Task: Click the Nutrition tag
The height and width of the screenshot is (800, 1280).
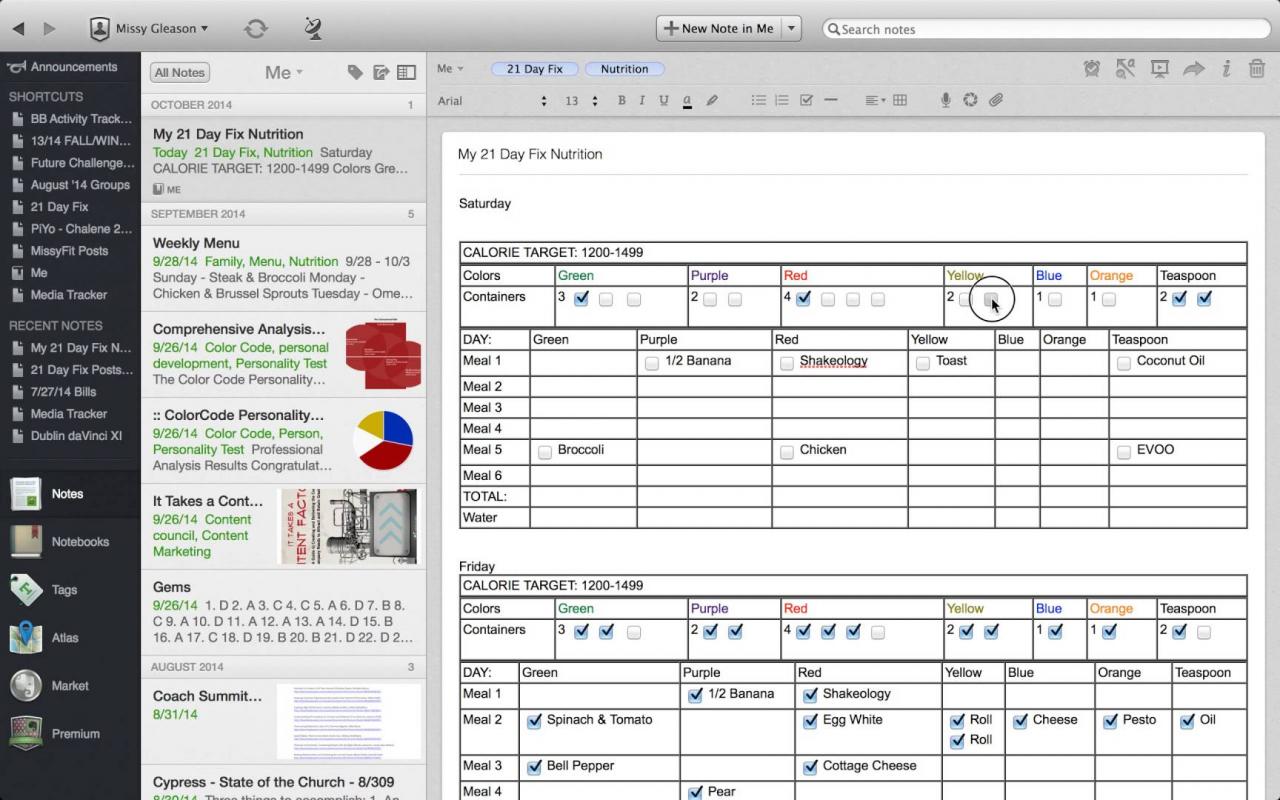Action: point(625,69)
